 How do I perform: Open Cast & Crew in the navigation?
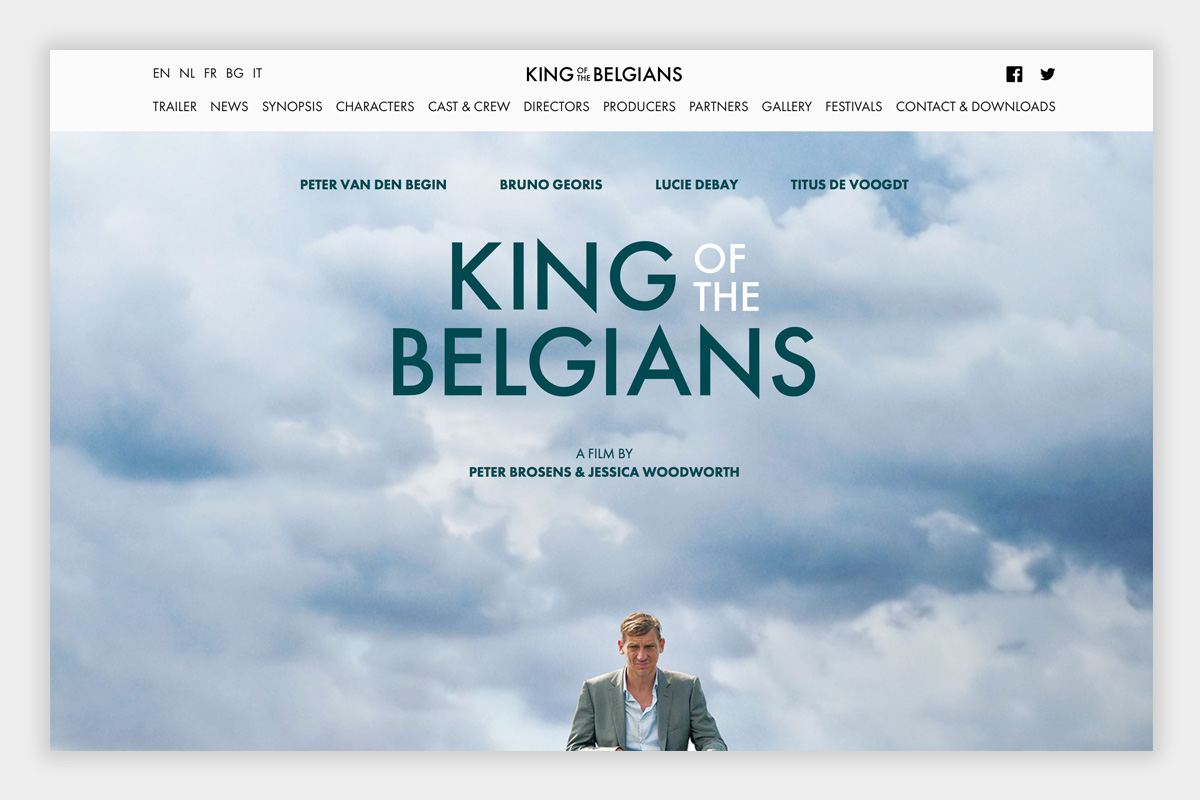(x=469, y=106)
